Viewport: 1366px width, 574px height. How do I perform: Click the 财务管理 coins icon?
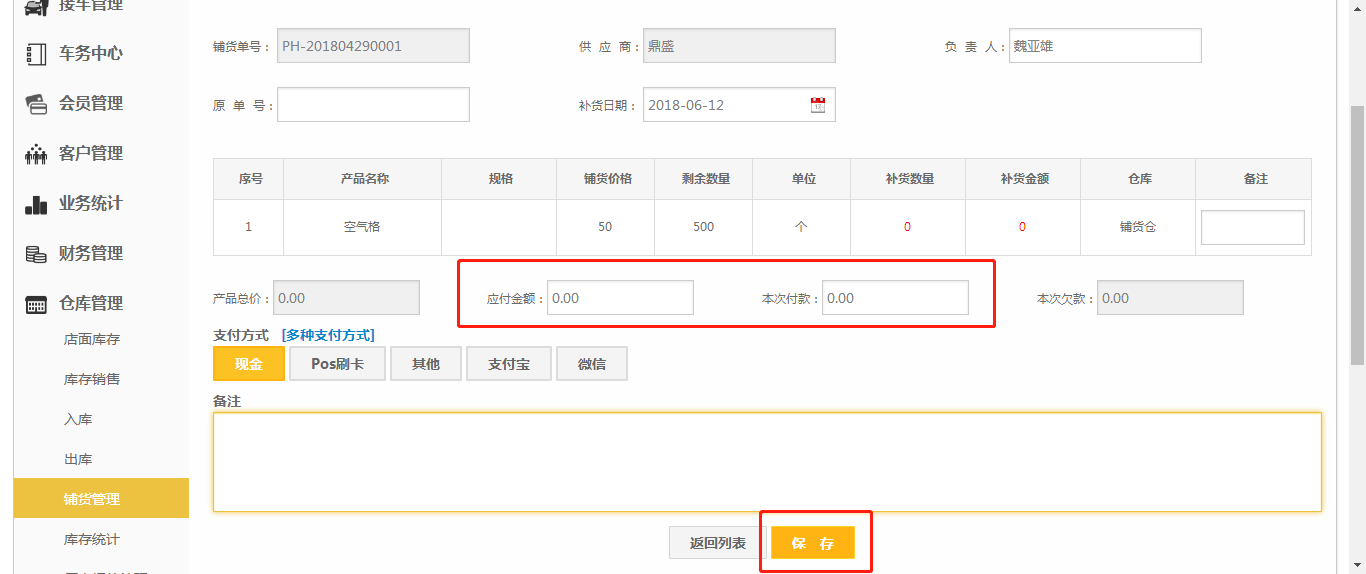tap(36, 254)
